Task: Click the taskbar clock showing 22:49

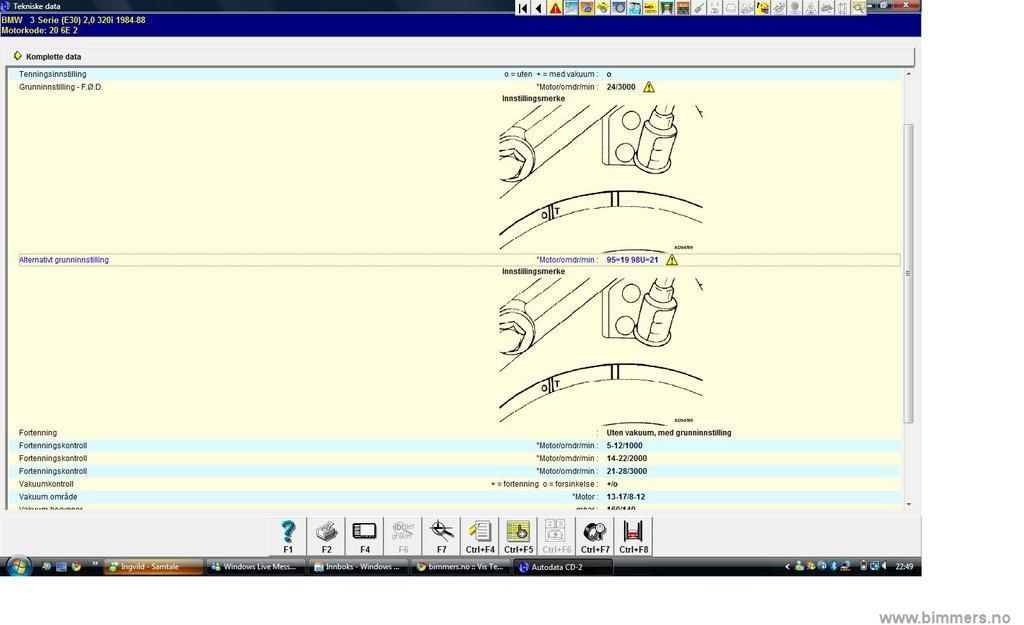Action: 904,566
